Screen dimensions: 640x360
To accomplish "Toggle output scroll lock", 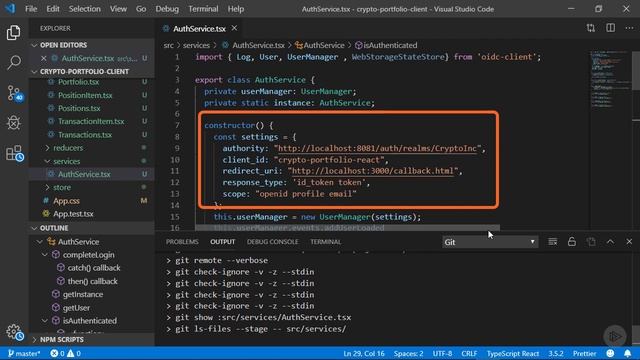I will [572, 242].
